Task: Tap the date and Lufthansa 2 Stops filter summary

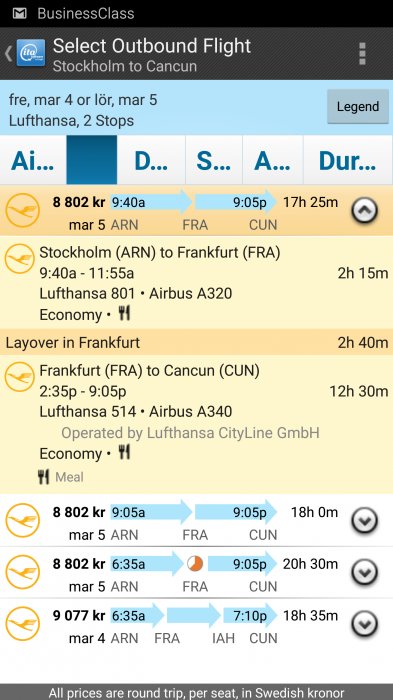Action: point(83,110)
